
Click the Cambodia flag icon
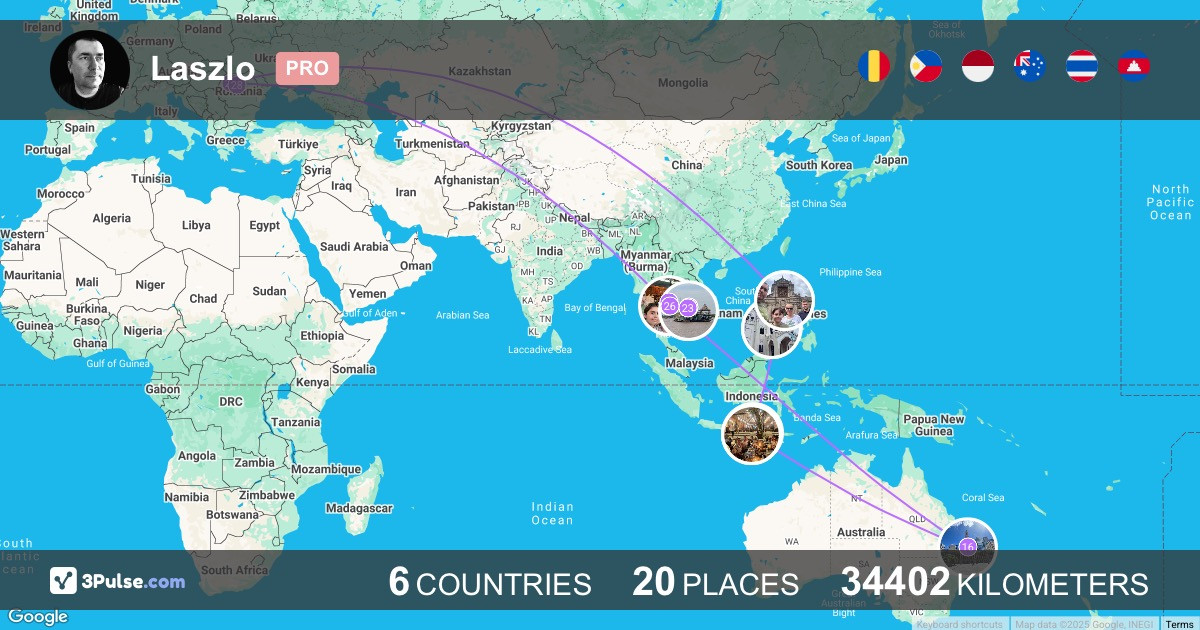(1134, 67)
